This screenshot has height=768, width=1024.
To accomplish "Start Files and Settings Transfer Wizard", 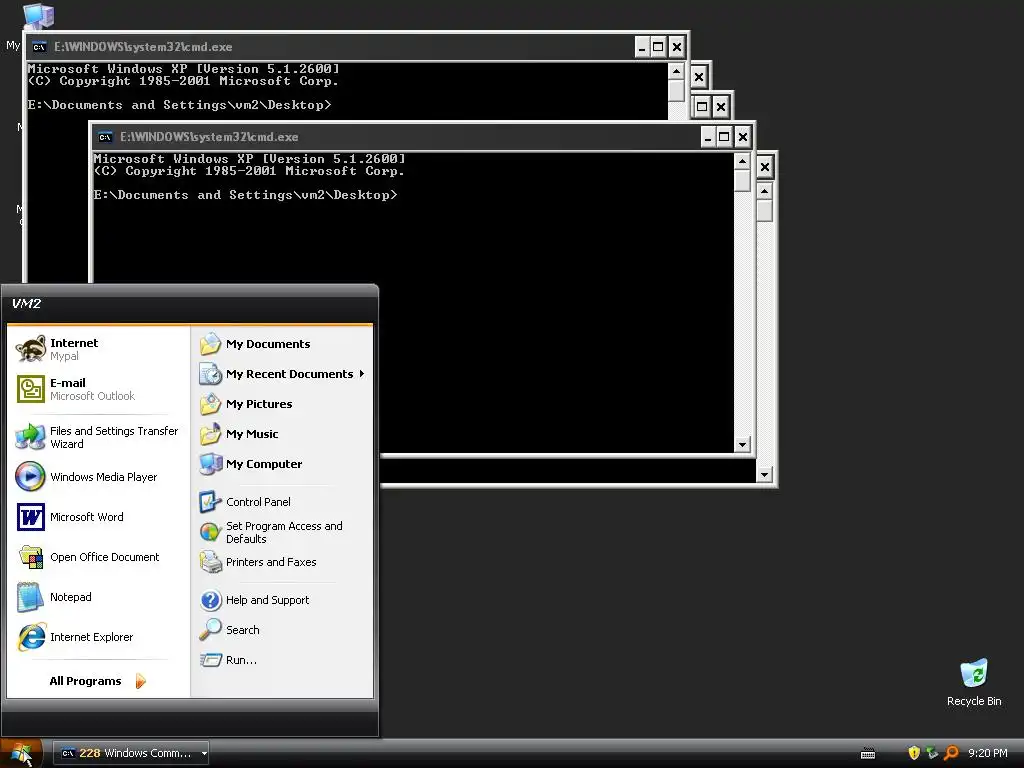I will [x=98, y=437].
